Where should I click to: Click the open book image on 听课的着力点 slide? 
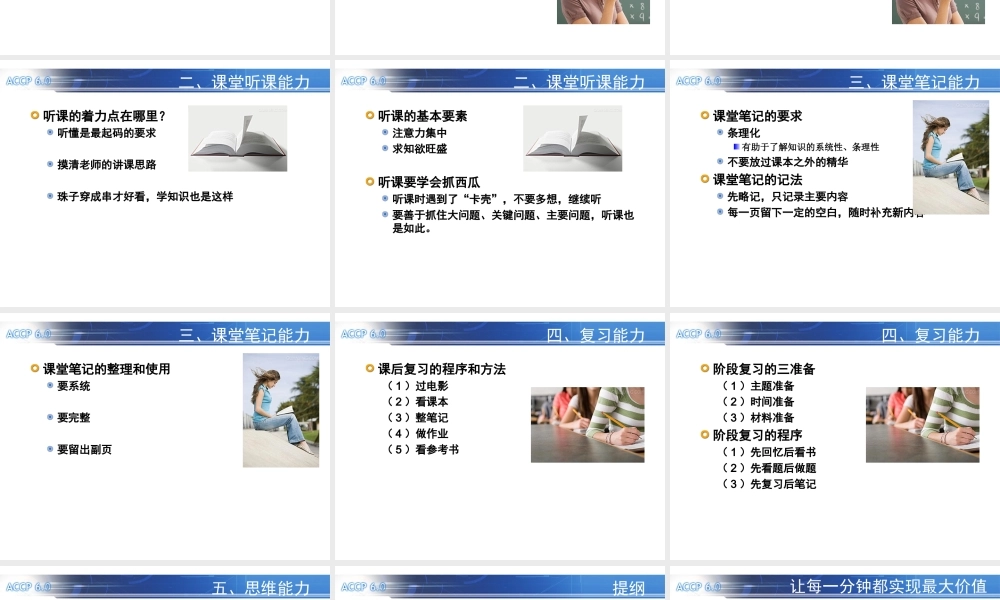236,138
